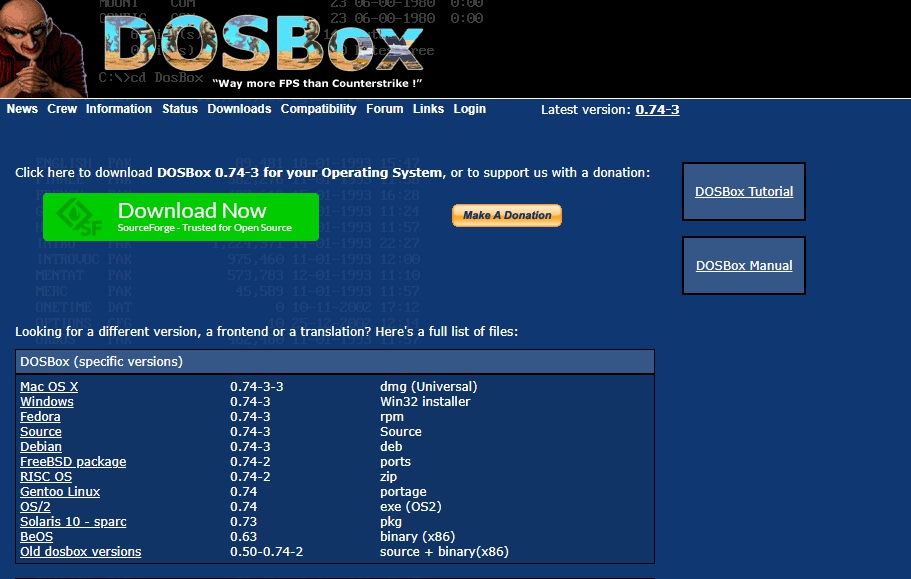Click the Login navigation link
Screen dimensions: 911x579
(x=469, y=109)
